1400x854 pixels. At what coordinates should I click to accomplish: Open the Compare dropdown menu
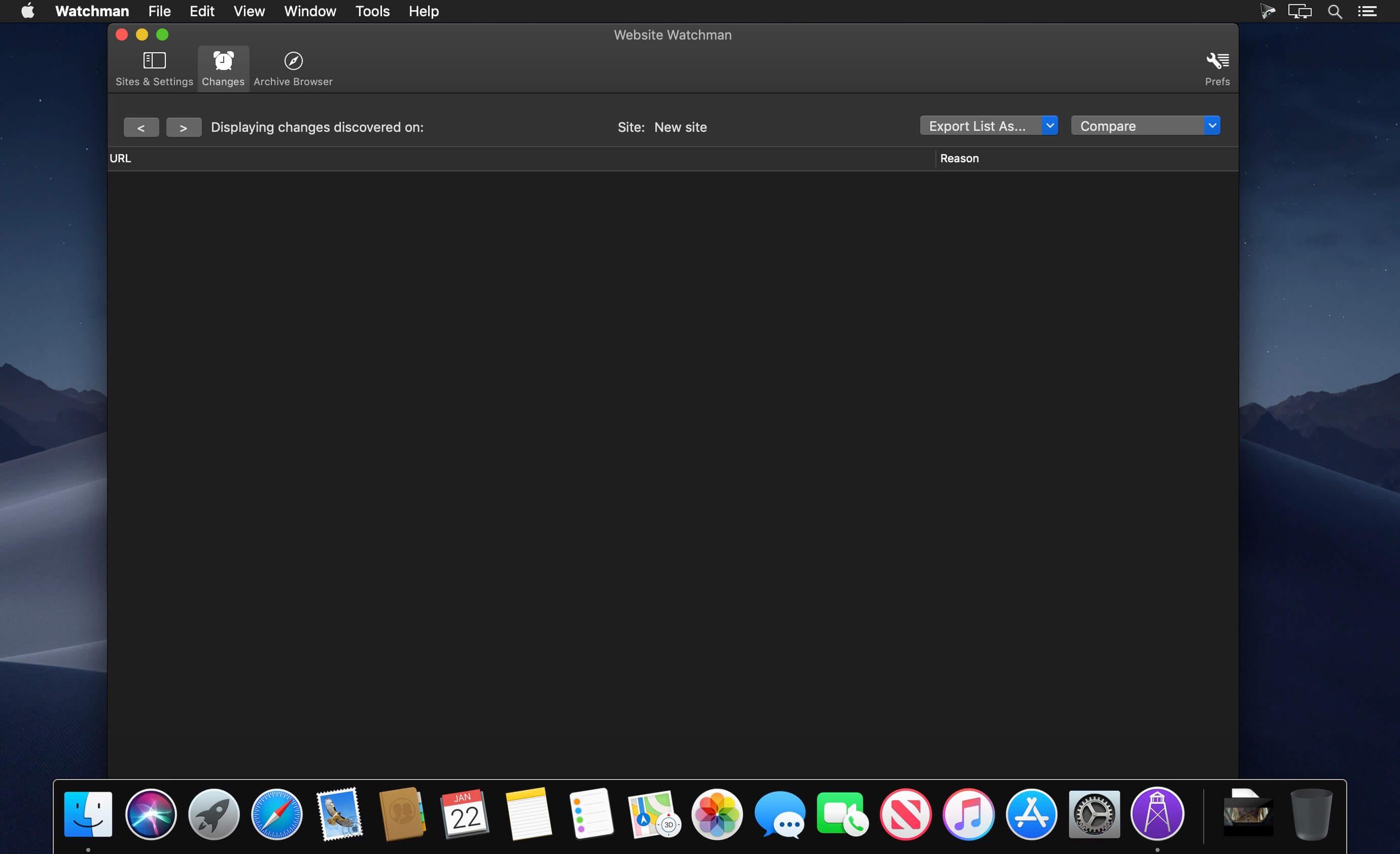click(1136, 126)
